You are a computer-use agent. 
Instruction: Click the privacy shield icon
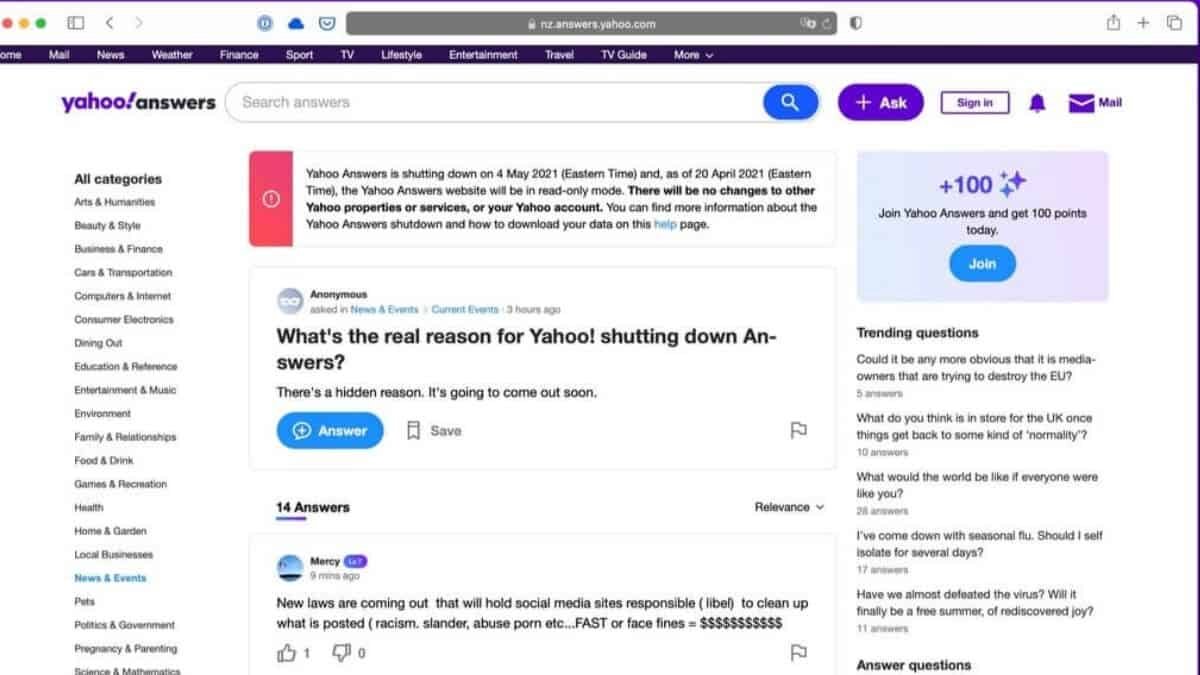856,23
